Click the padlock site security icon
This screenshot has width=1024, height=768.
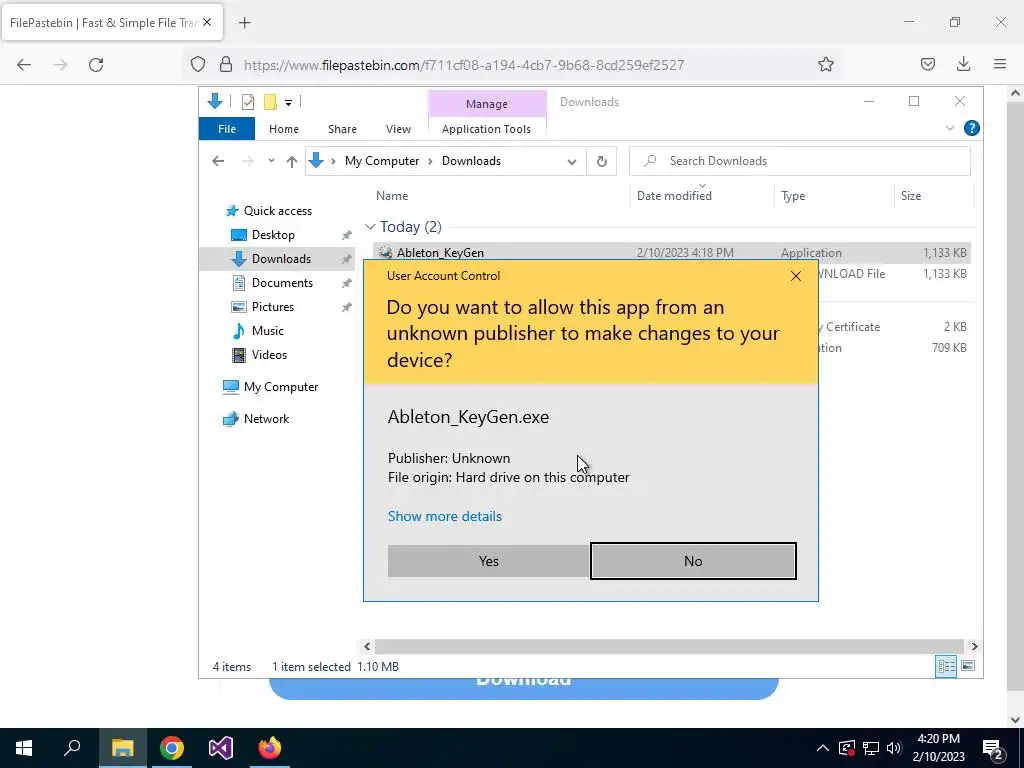pos(226,64)
